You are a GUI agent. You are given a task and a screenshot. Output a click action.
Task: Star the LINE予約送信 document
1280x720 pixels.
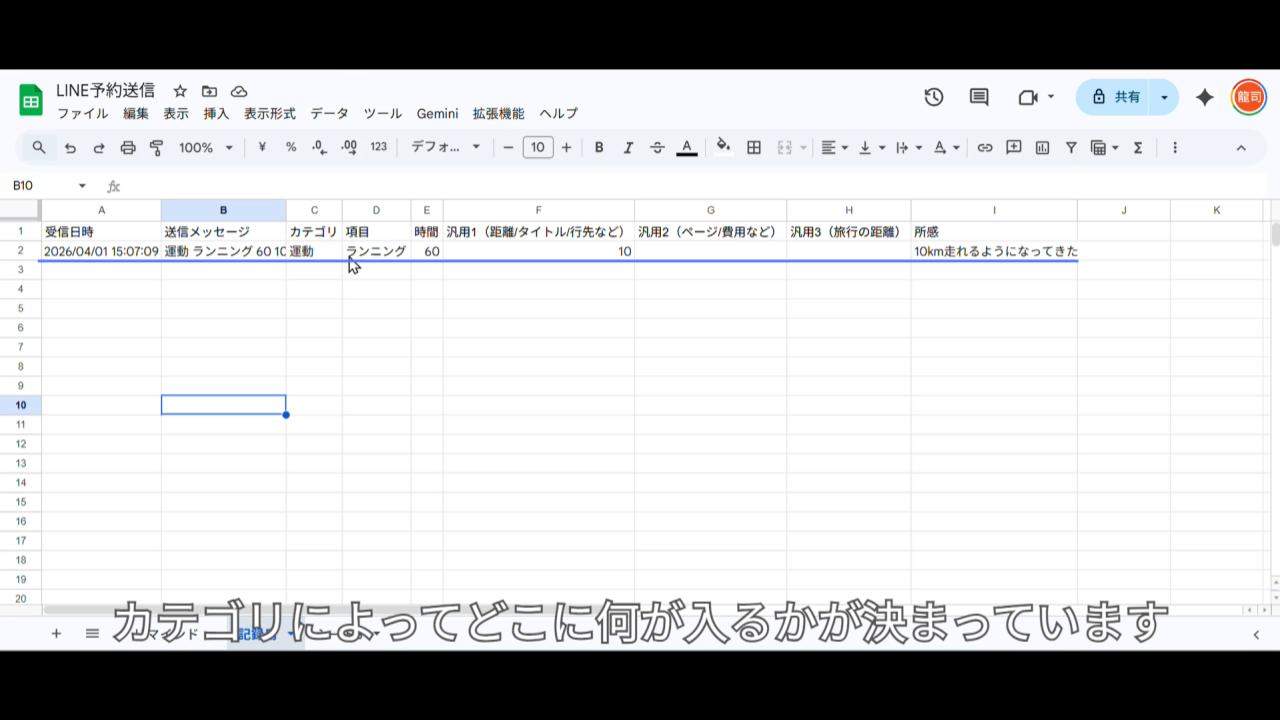tap(180, 91)
